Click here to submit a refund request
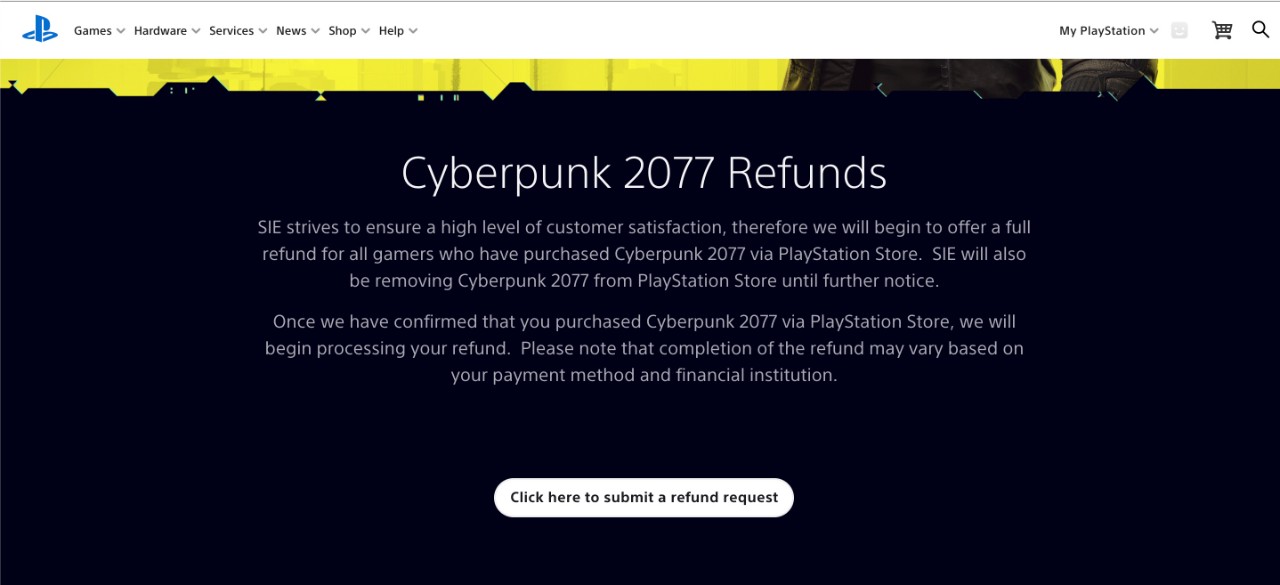Screen dimensions: 1280x585 click(x=643, y=497)
